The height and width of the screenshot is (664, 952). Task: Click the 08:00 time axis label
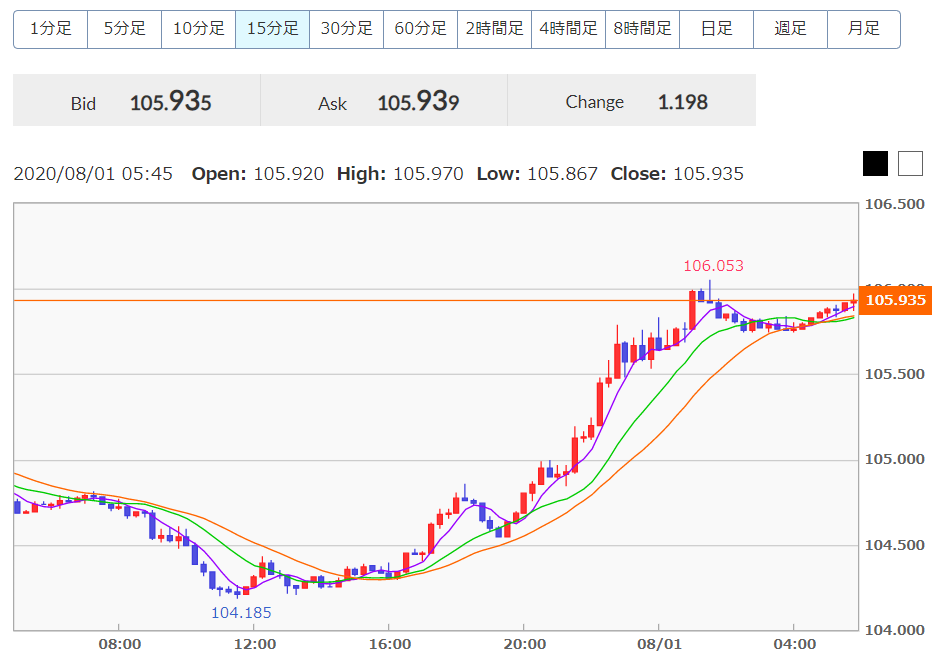pyautogui.click(x=120, y=644)
